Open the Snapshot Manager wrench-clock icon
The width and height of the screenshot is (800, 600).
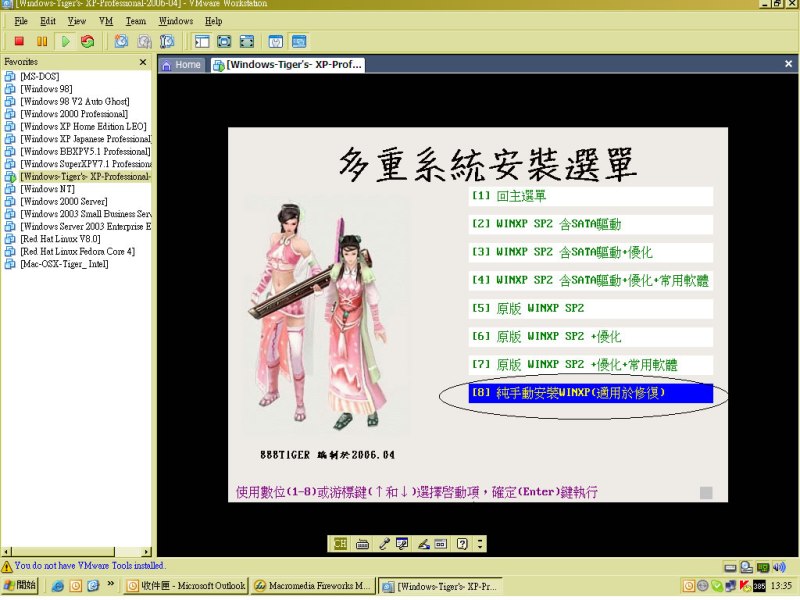(167, 41)
